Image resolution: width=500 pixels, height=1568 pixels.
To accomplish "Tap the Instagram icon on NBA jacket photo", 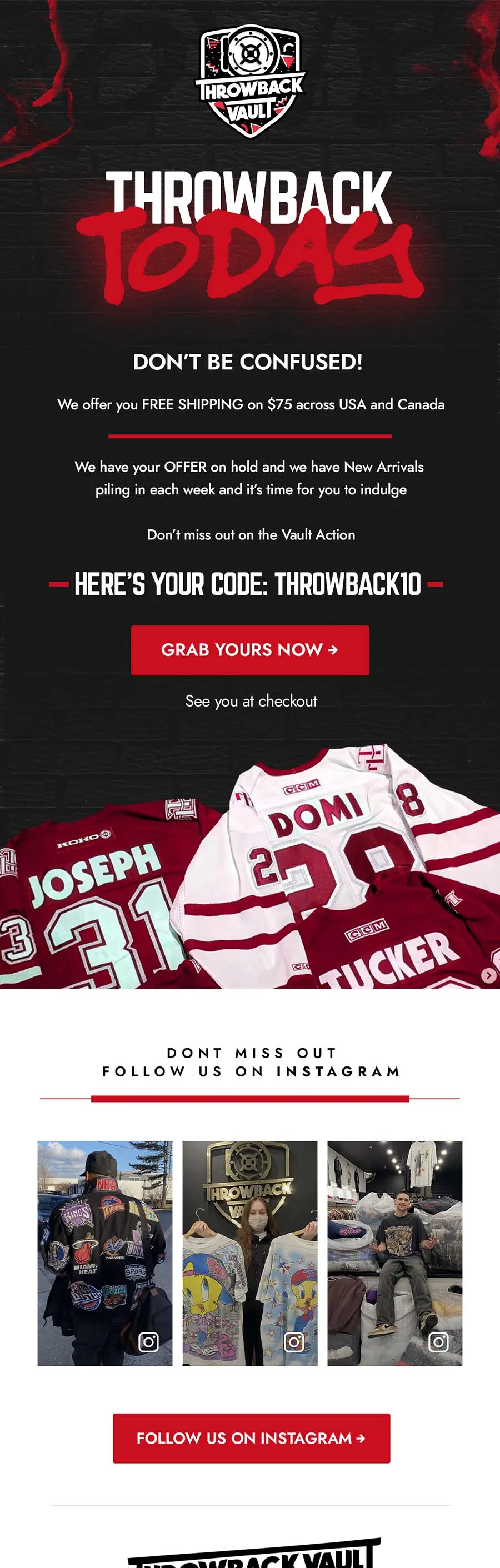I will coord(148,1341).
